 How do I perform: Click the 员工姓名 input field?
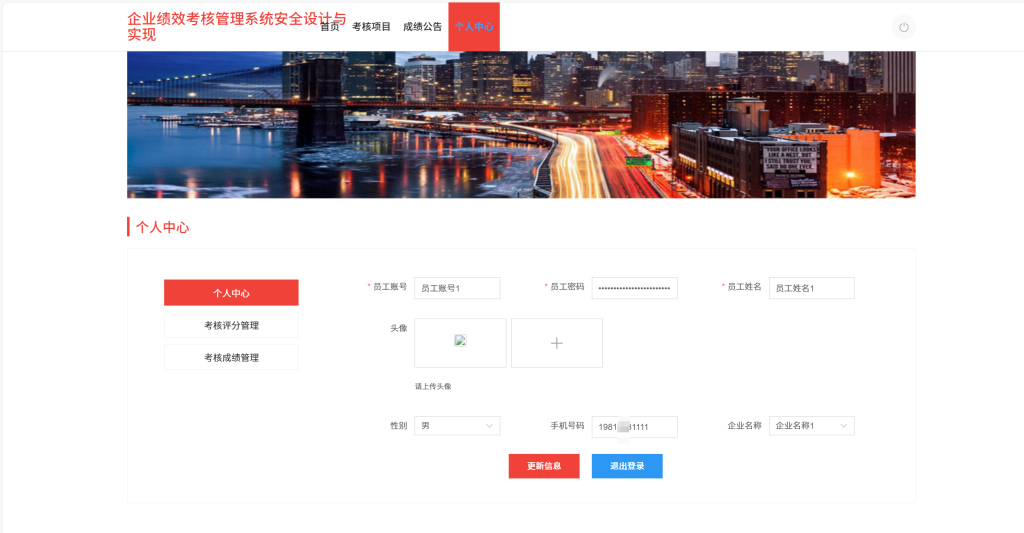[812, 288]
